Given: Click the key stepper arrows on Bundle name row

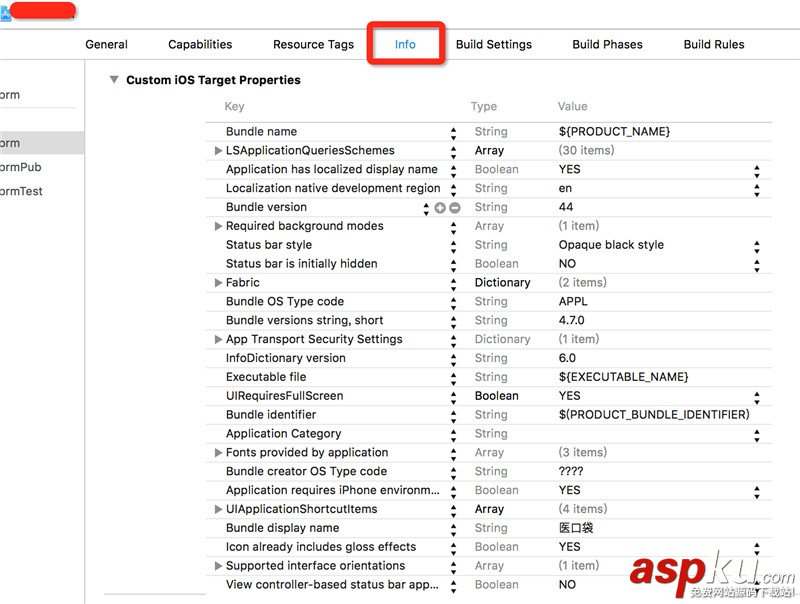Looking at the screenshot, I should point(453,132).
